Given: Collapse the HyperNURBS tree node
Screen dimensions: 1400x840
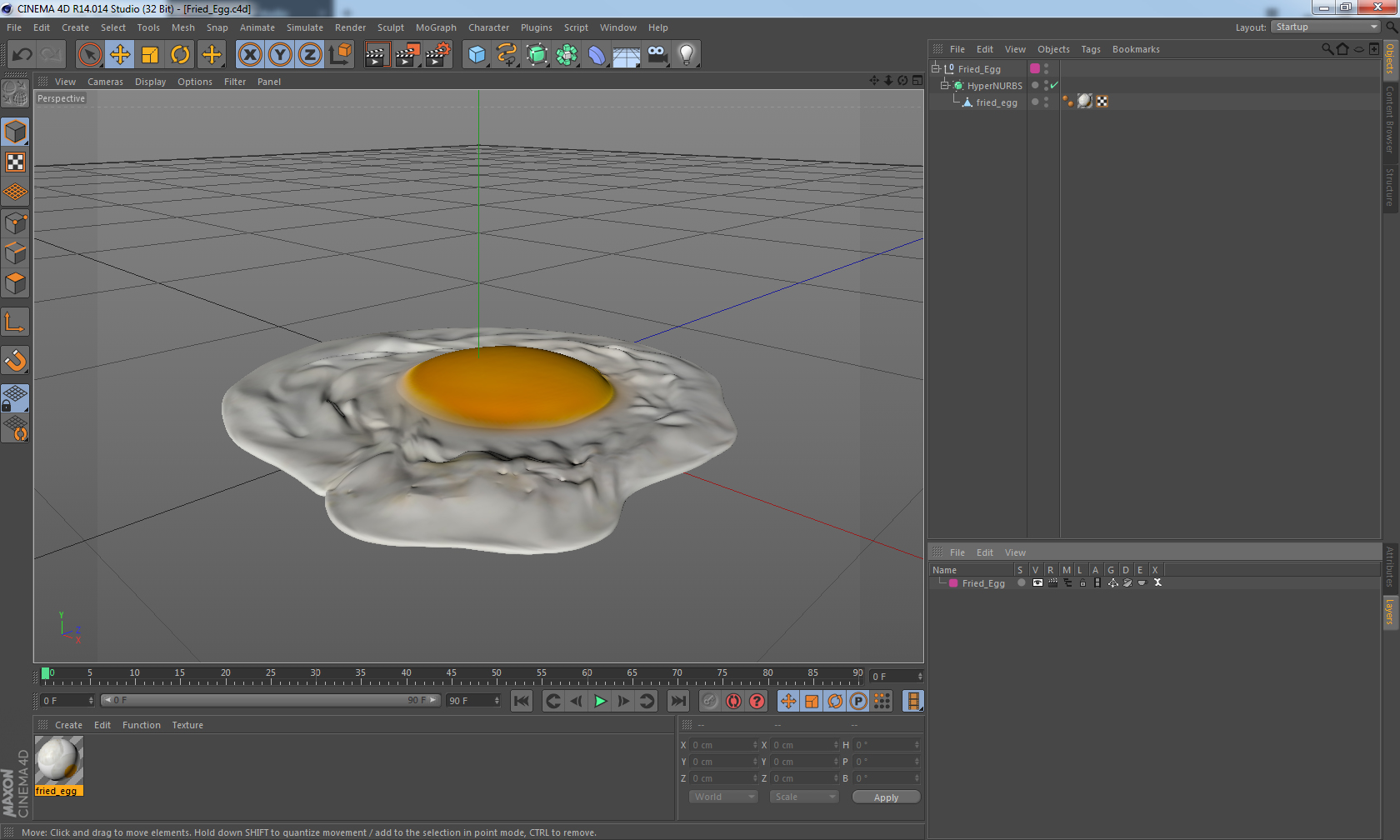Looking at the screenshot, I should tap(945, 85).
